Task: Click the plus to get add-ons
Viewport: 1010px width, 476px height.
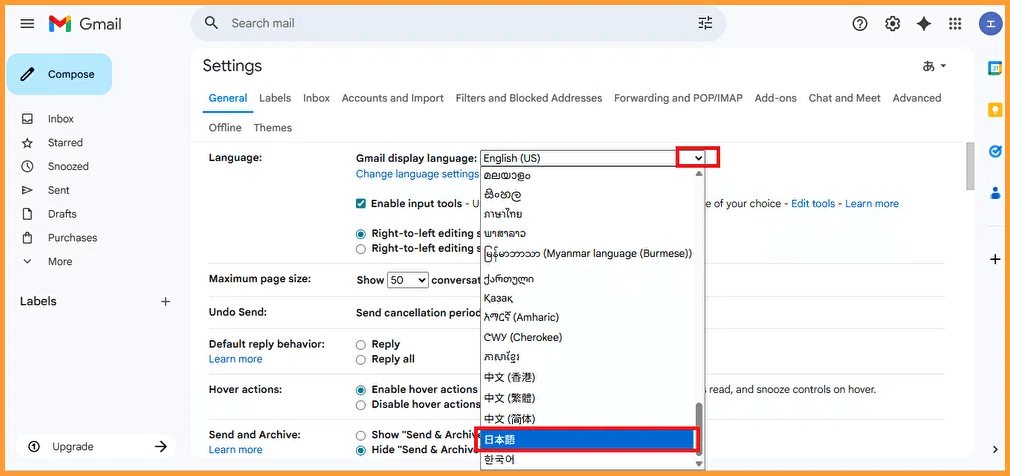Action: click(995, 259)
